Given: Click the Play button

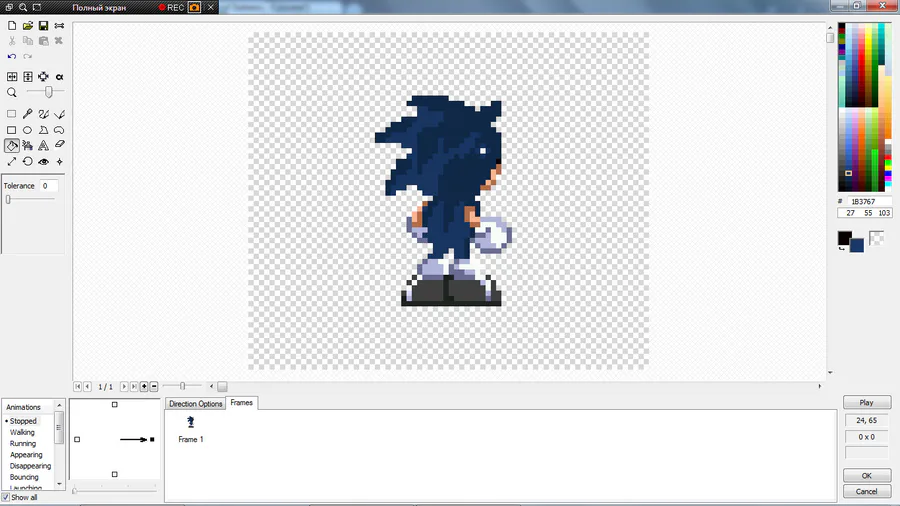Looking at the screenshot, I should tap(867, 403).
